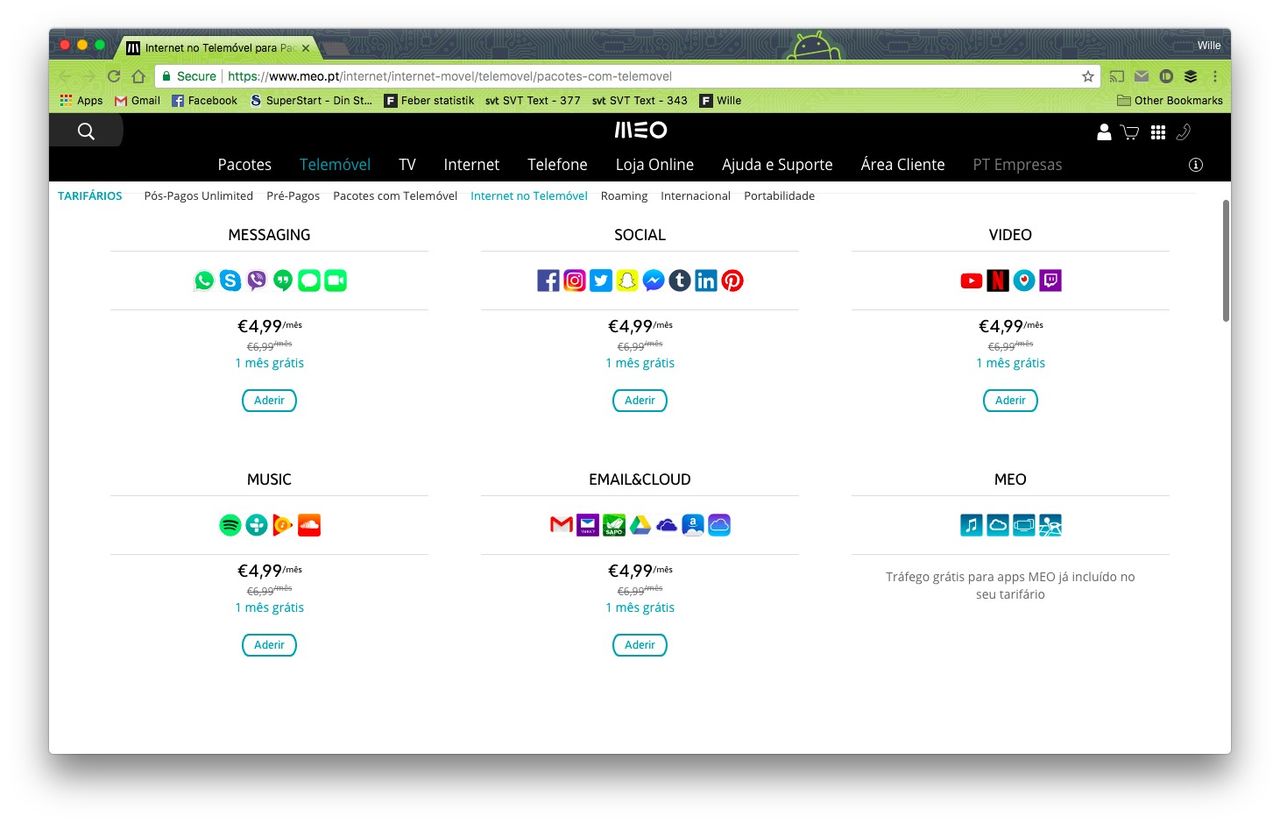The image size is (1280, 824).
Task: Click the Skype icon under Messaging
Action: tap(230, 281)
